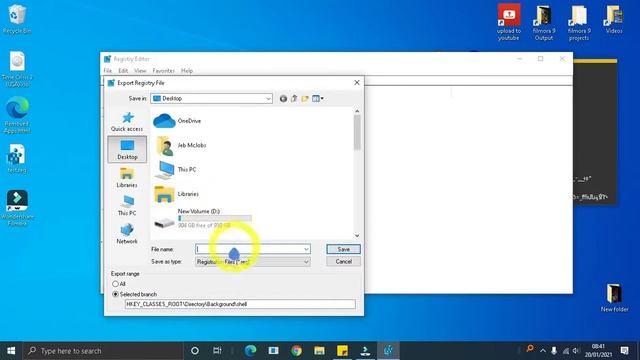Close the Export Registry File dialog
The height and width of the screenshot is (360, 640).
(x=357, y=82)
